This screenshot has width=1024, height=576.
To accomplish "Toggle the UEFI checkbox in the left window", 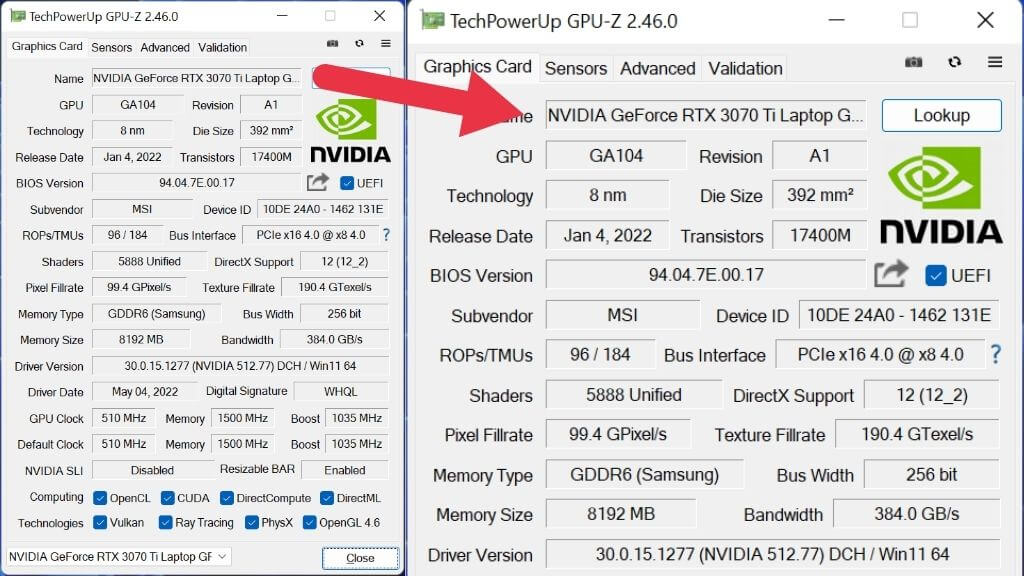I will tap(347, 183).
